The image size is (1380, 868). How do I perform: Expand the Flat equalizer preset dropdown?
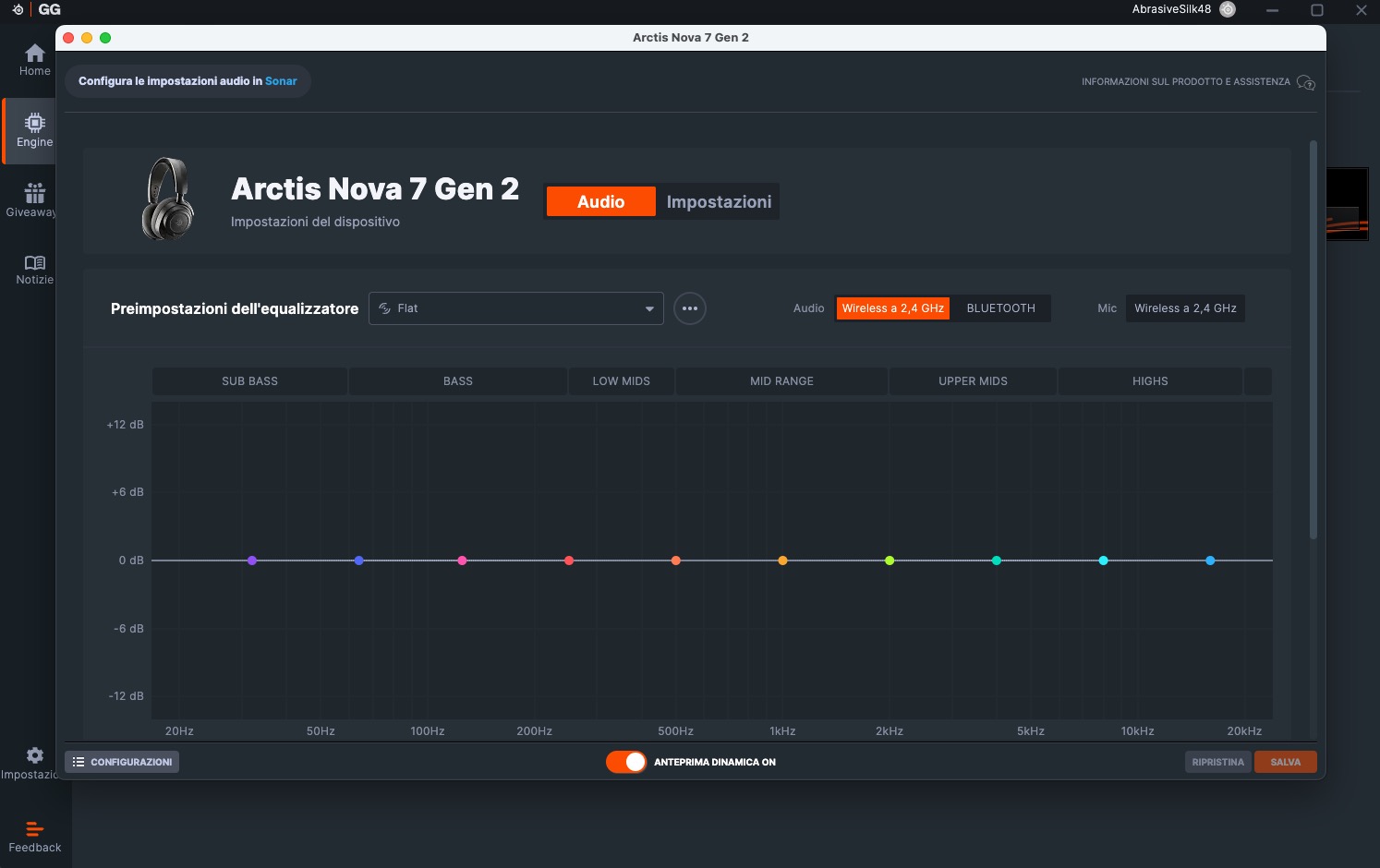click(516, 308)
